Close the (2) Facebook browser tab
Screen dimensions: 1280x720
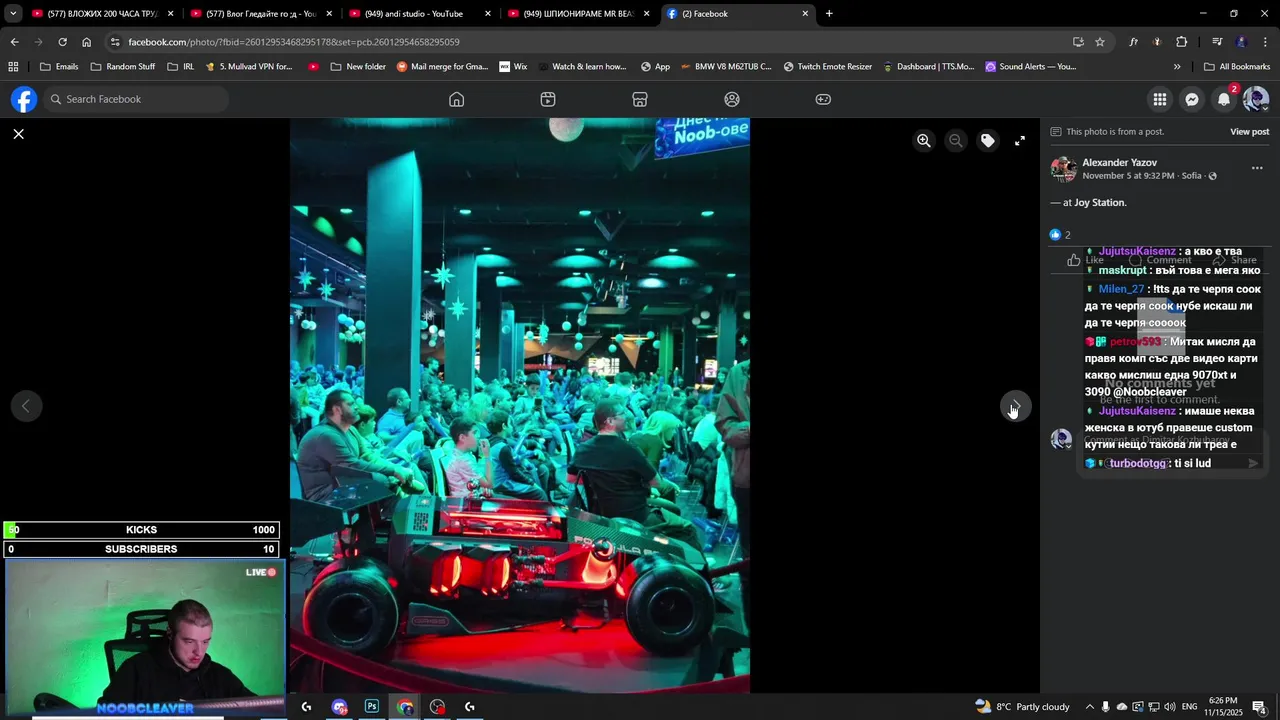805,14
